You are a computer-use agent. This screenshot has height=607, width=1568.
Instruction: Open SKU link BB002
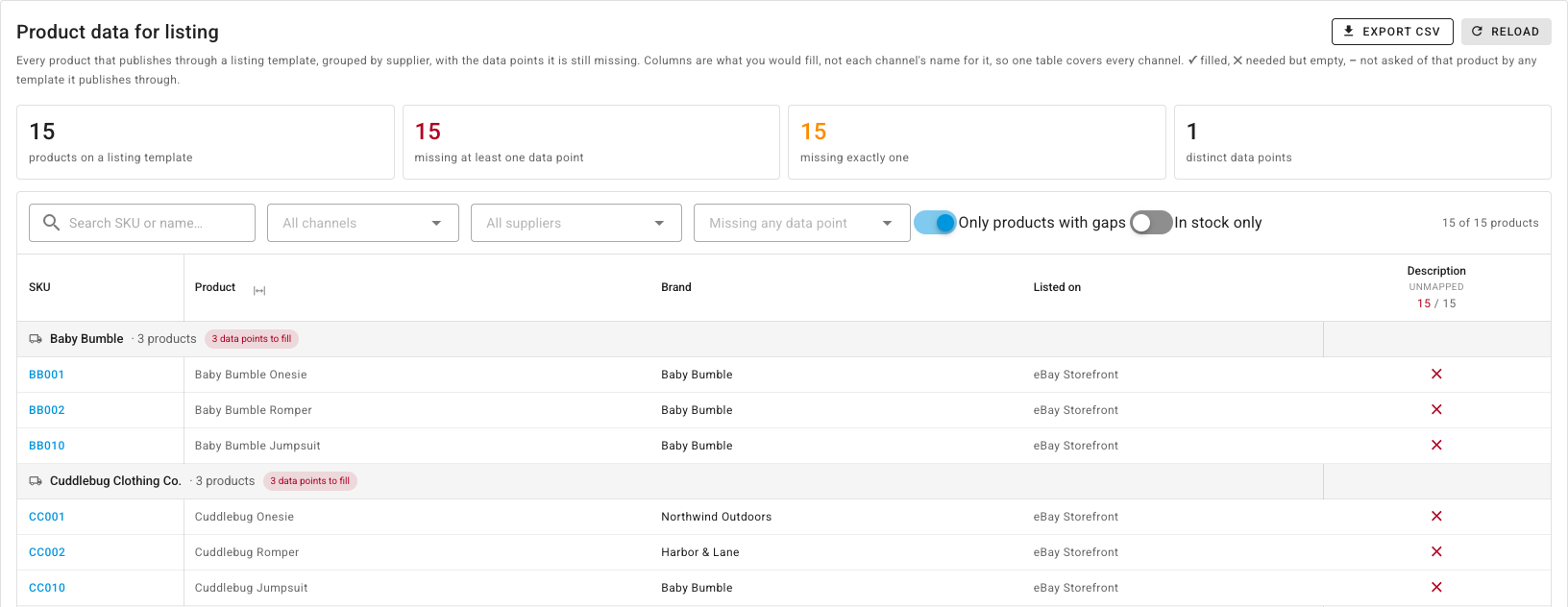(x=47, y=410)
